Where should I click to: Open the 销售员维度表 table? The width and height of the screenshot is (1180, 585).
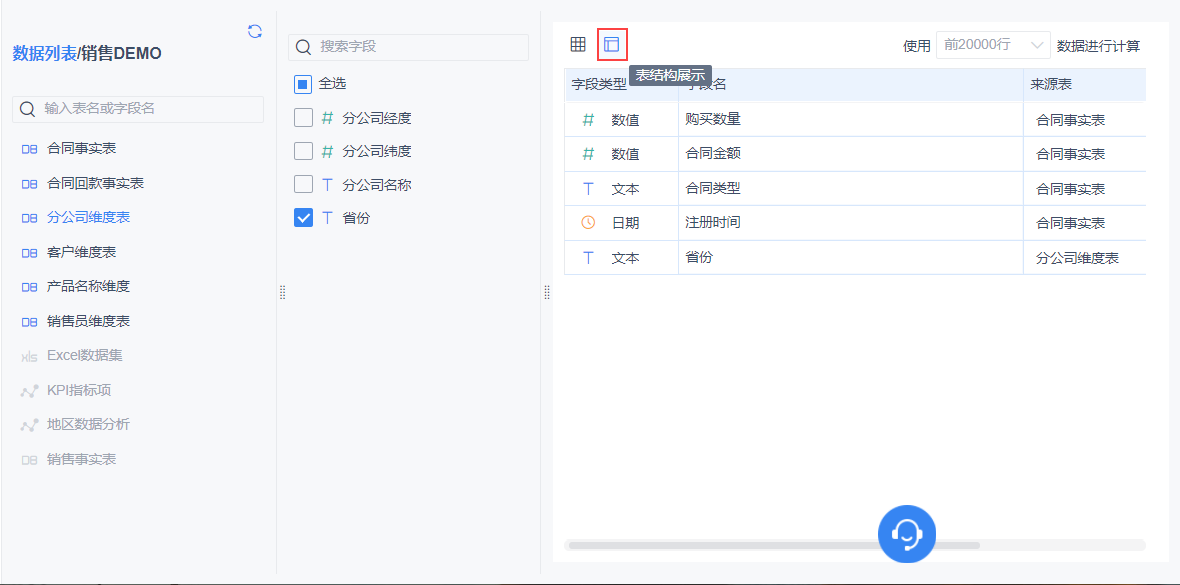88,321
